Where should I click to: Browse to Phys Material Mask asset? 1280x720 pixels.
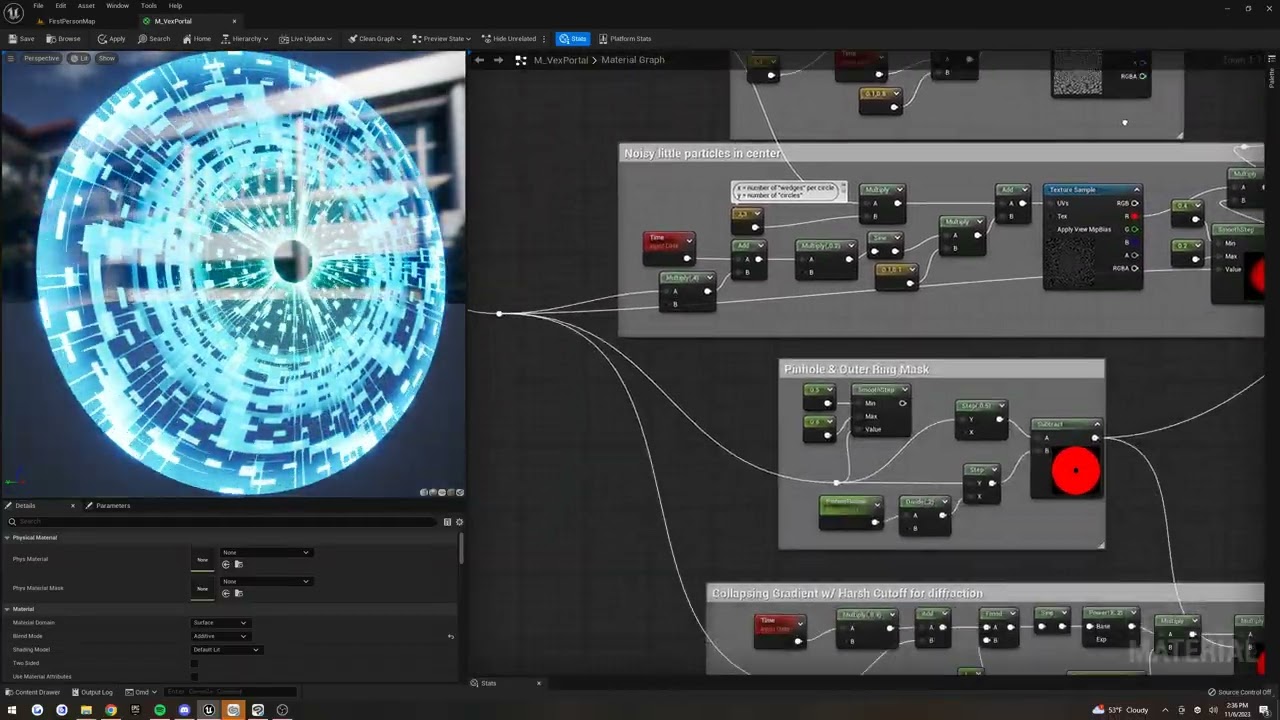(238, 593)
